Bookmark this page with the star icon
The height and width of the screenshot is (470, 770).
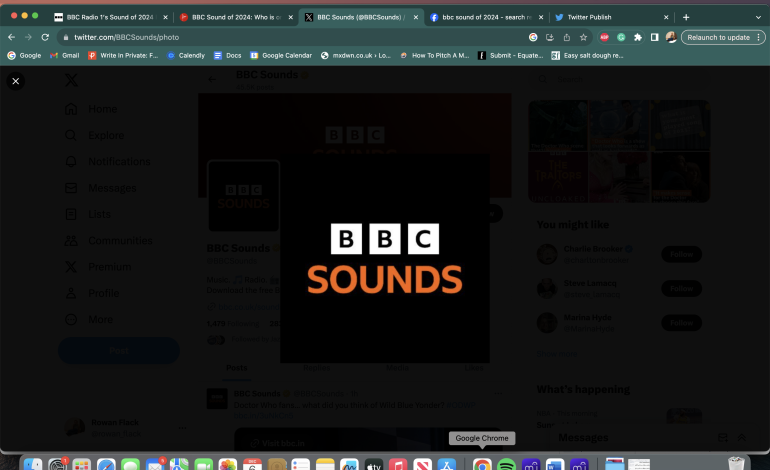pyautogui.click(x=583, y=37)
